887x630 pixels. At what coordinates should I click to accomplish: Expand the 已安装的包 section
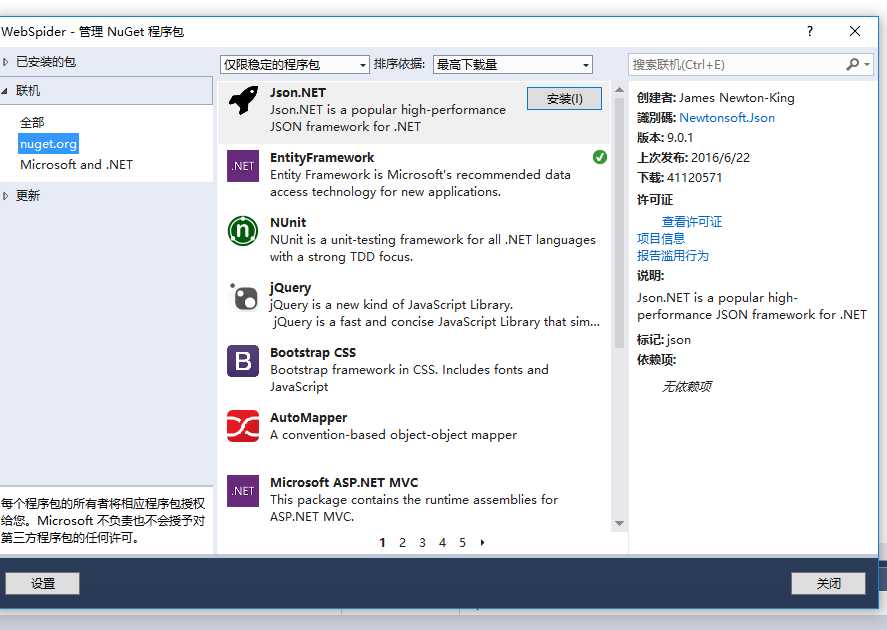tap(5, 62)
